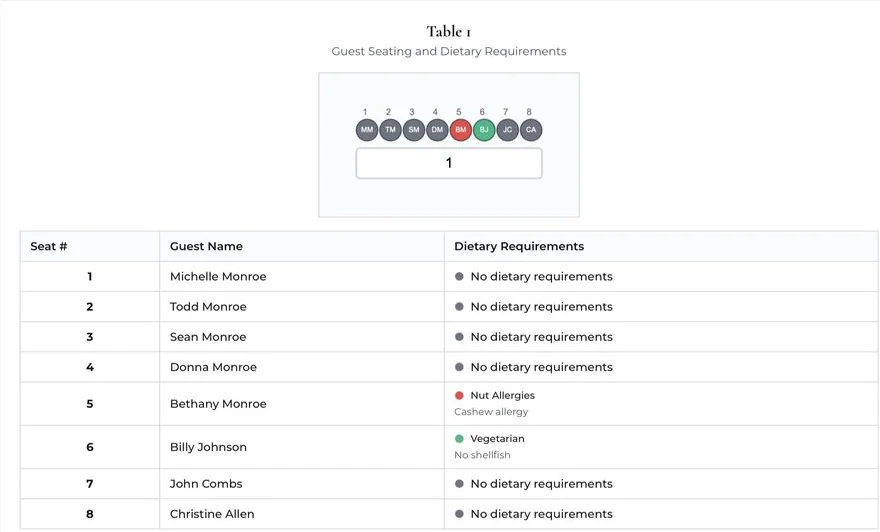Select the CA seat circle

pyautogui.click(x=531, y=130)
